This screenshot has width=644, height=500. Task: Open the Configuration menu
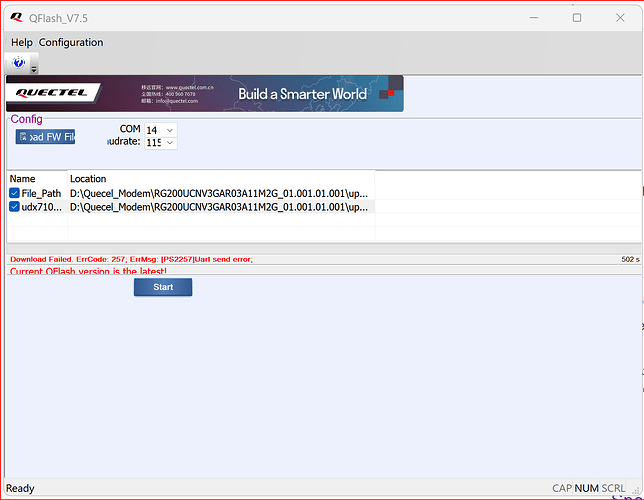(x=71, y=42)
